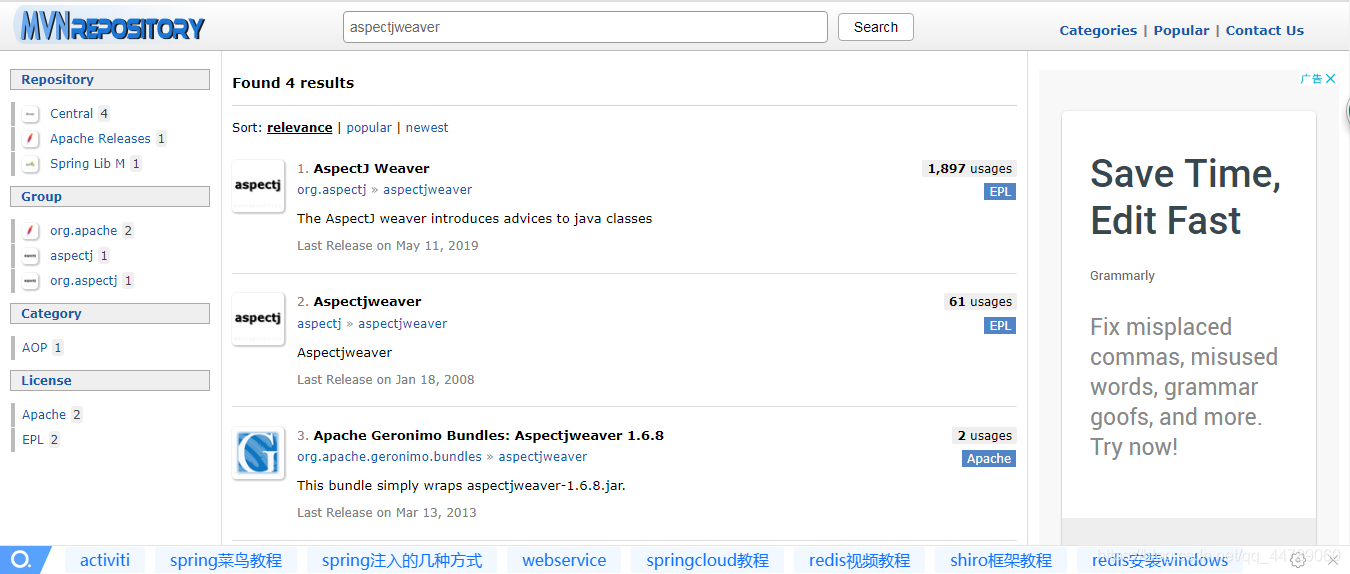Open aspectjweaver artifact link in first result

click(x=427, y=190)
